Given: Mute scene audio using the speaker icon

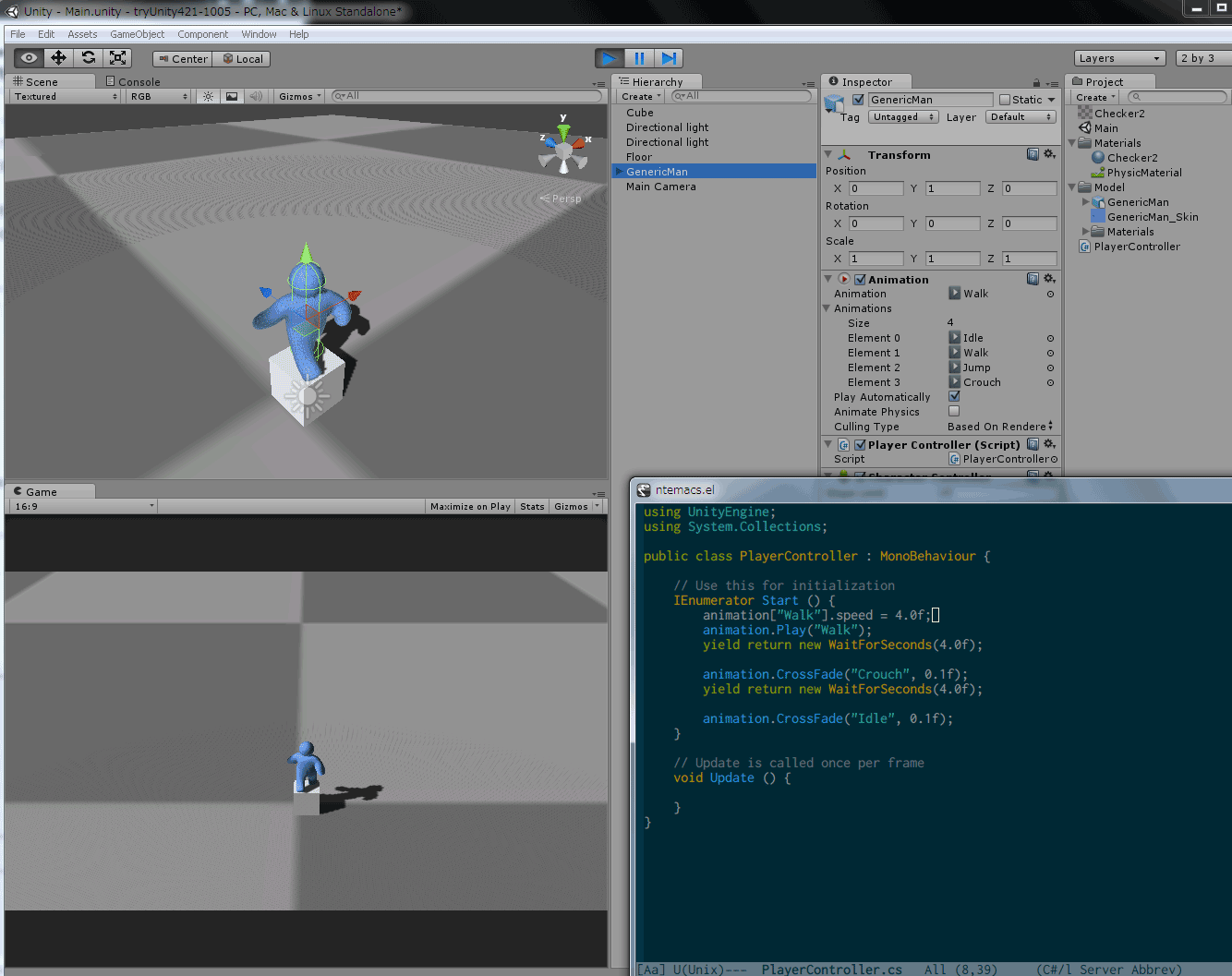Looking at the screenshot, I should coord(255,96).
